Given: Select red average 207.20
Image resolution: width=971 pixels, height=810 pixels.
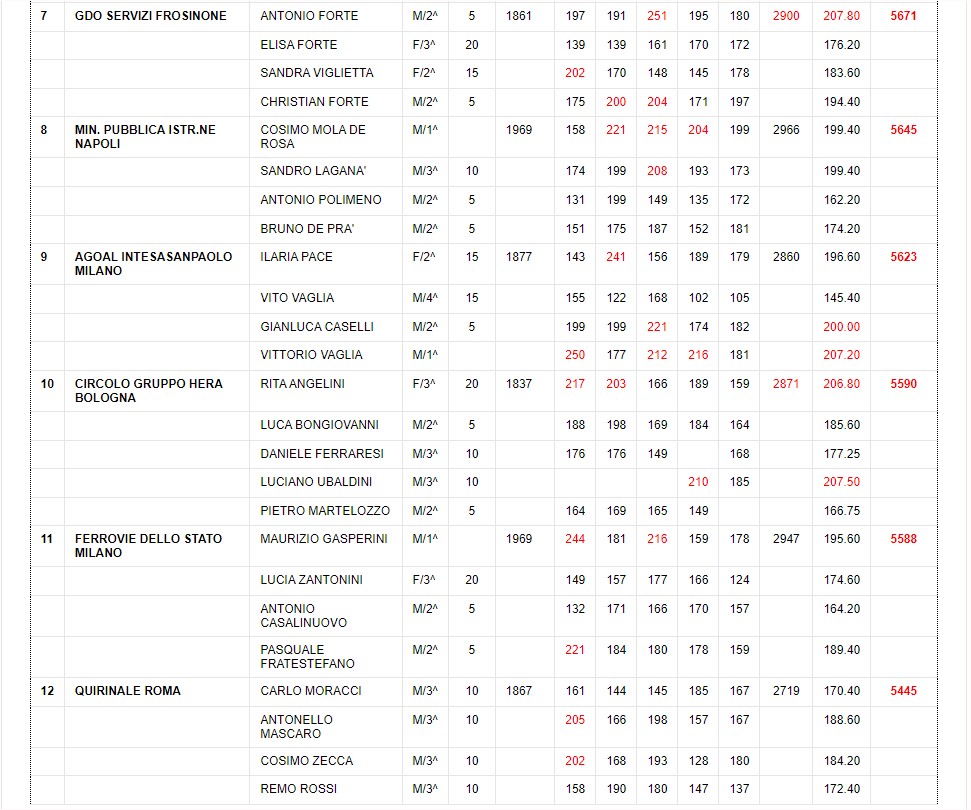Looking at the screenshot, I should click(842, 355).
